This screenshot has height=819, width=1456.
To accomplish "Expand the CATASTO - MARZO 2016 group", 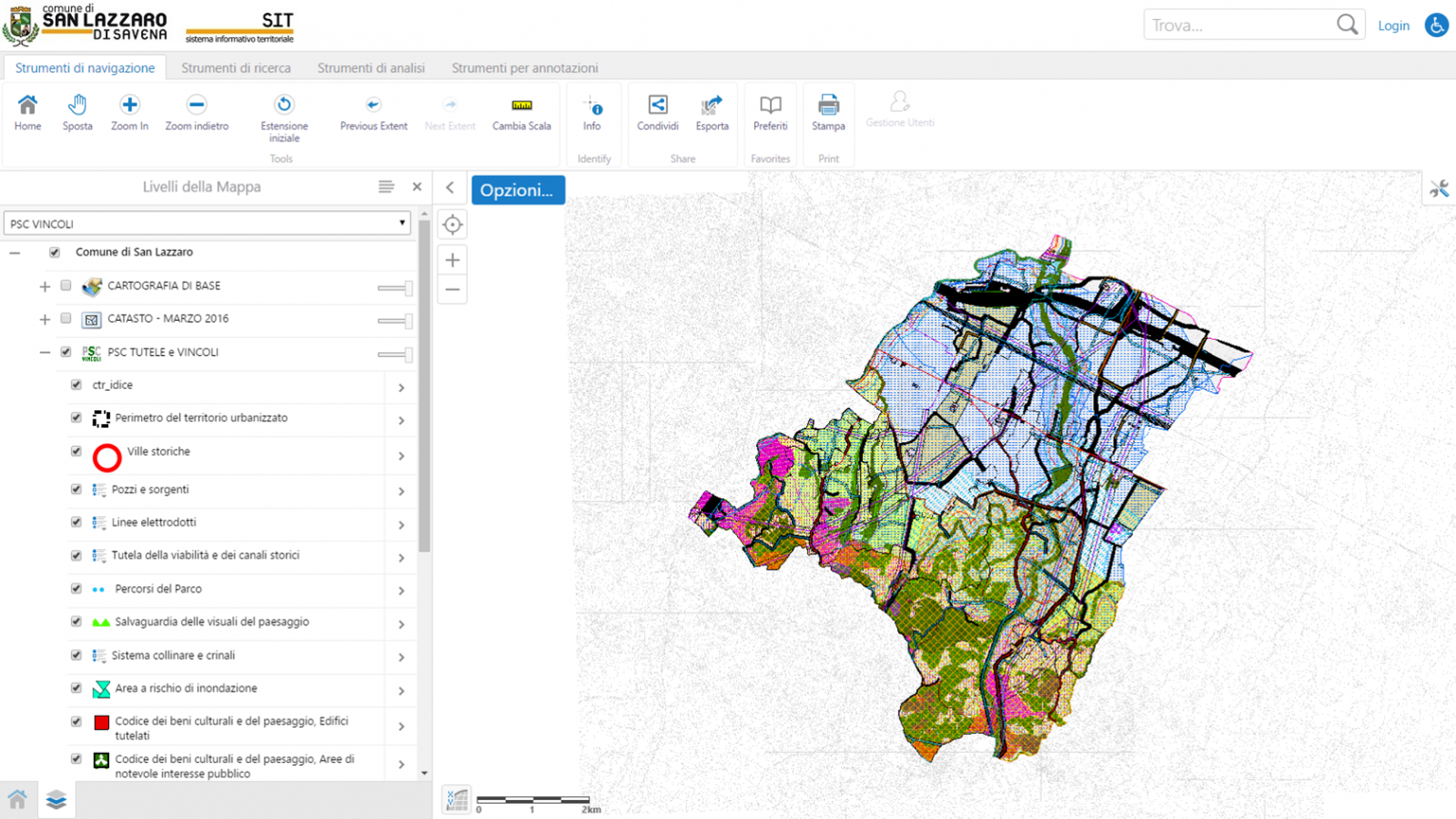I will coord(45,319).
